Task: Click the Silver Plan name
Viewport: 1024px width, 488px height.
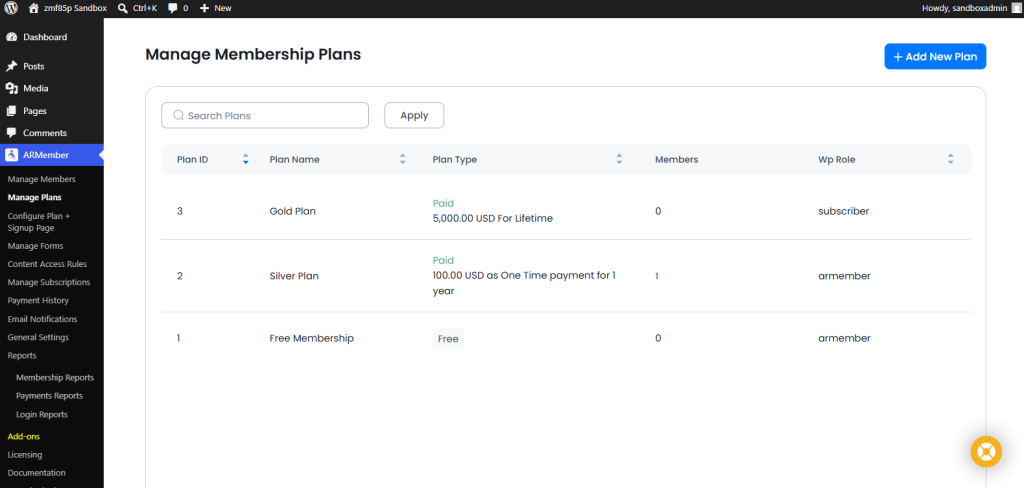Action: (x=294, y=276)
